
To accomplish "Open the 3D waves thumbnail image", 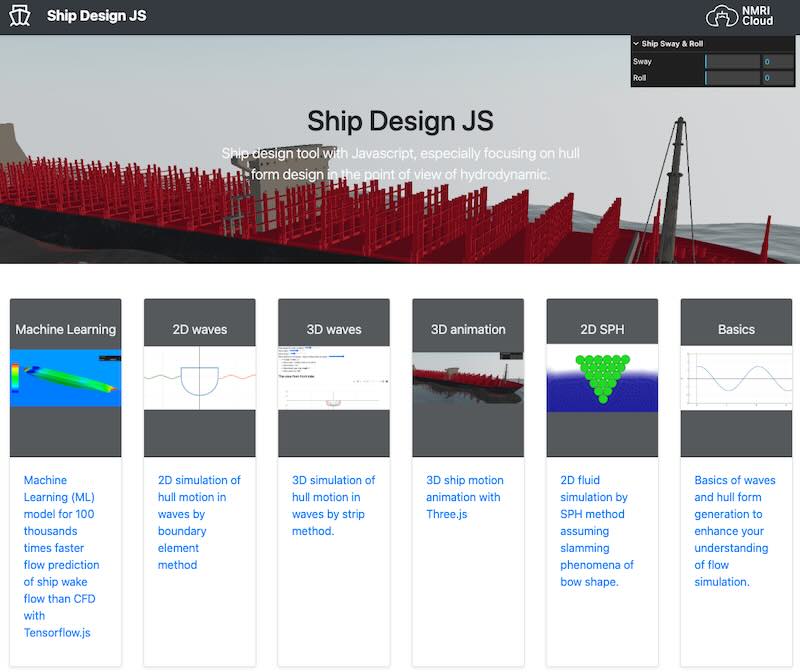I will pyautogui.click(x=333, y=378).
